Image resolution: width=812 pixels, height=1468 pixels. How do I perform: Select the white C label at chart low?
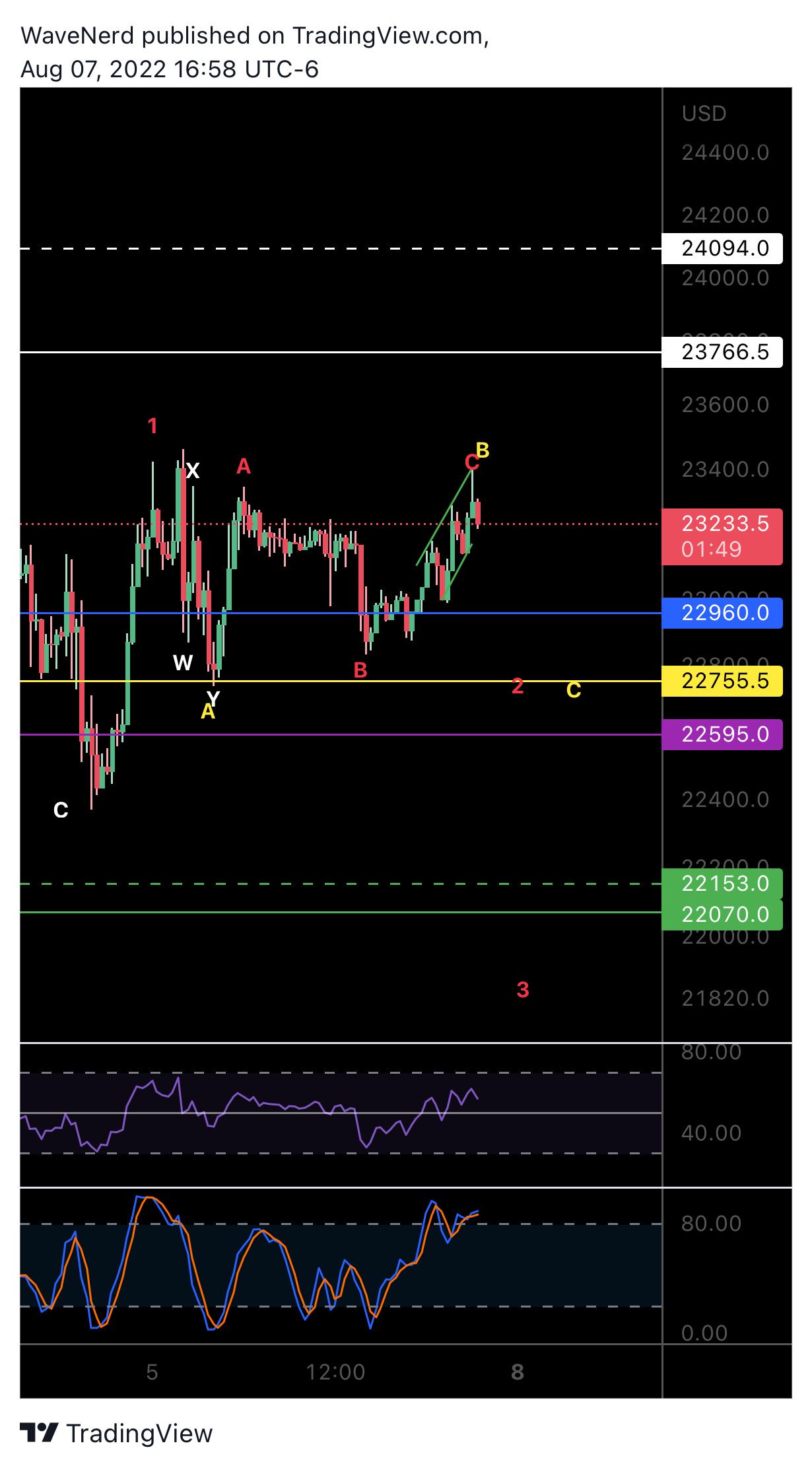click(x=61, y=810)
